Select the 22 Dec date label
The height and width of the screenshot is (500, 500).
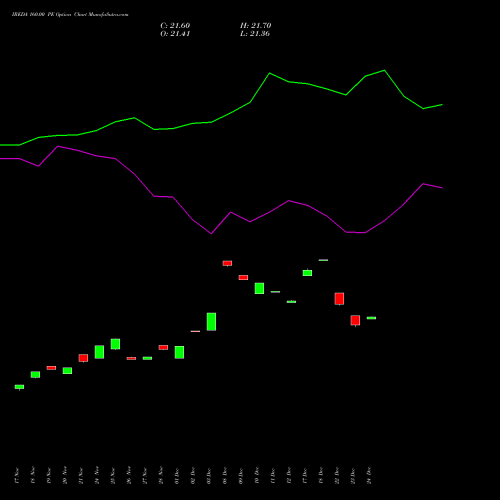(x=337, y=476)
